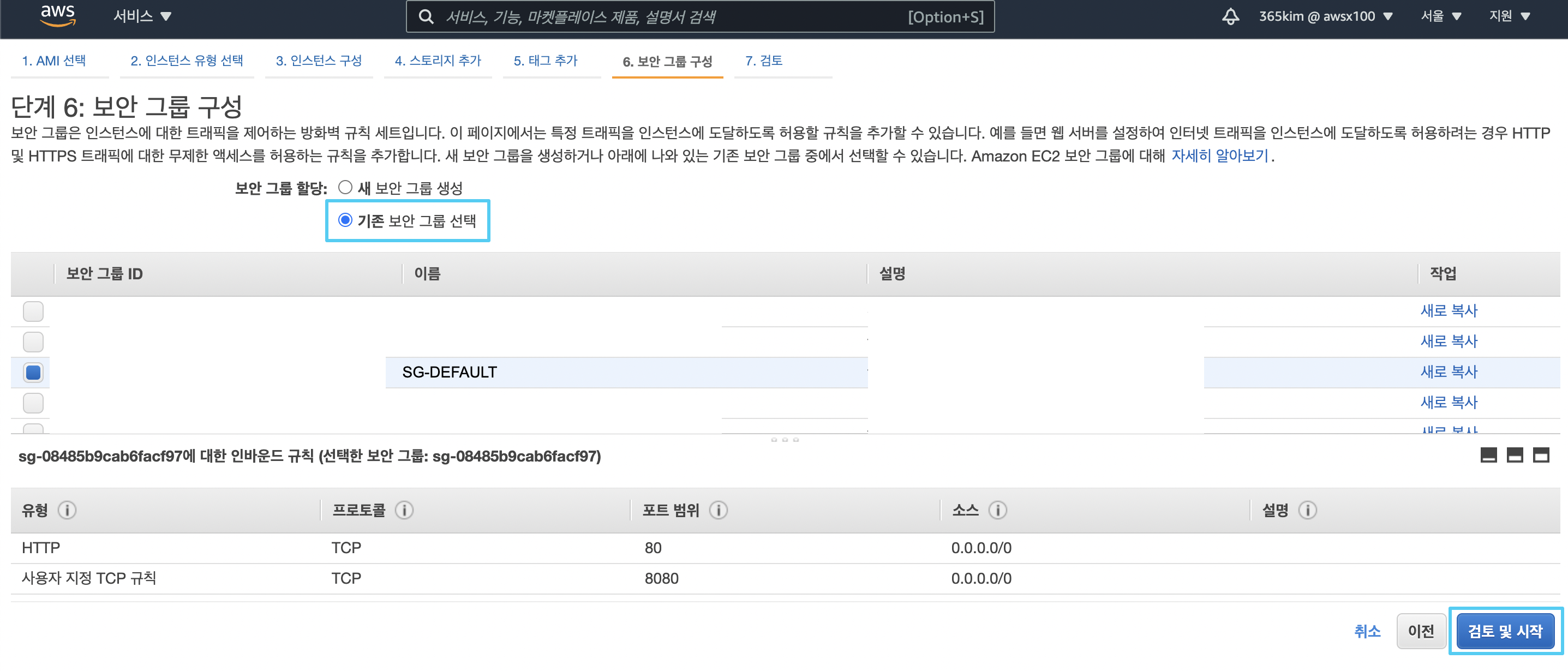Click the info icon next to 프로토콜
The width and height of the screenshot is (1568, 671).
(404, 510)
